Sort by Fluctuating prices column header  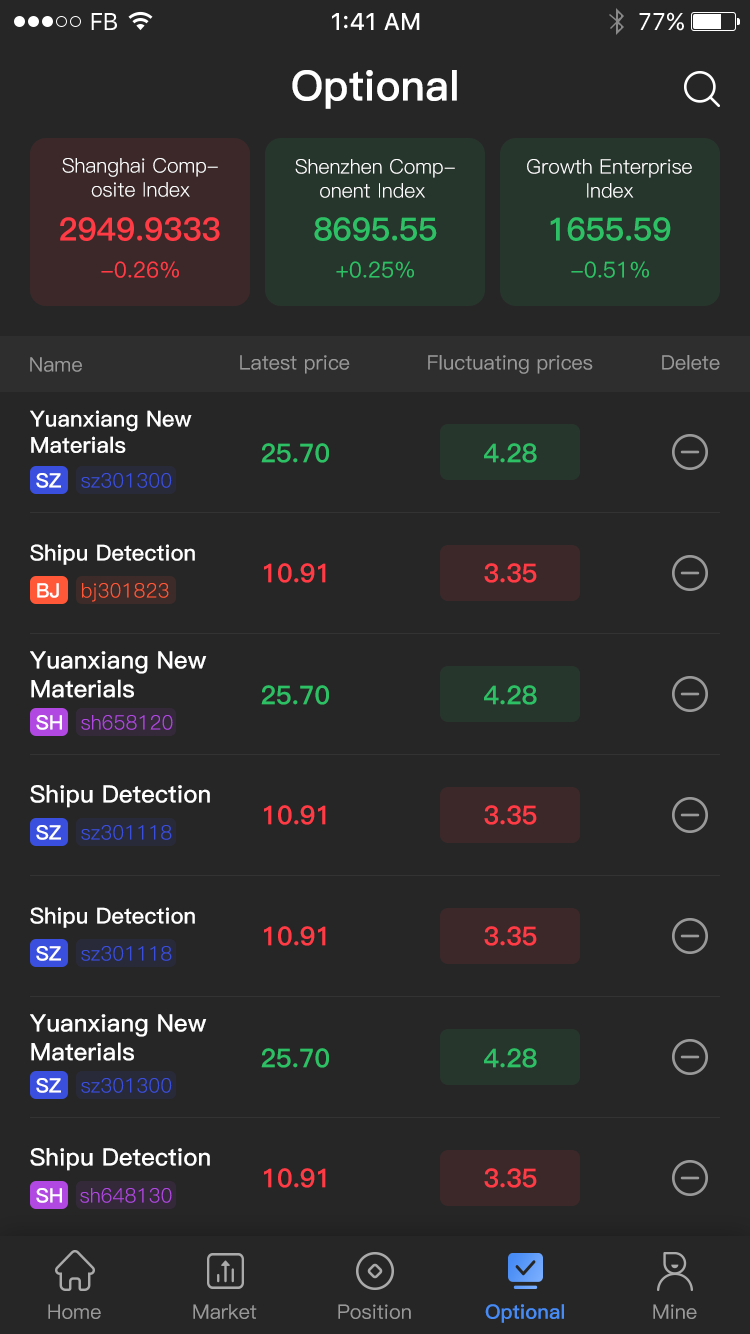(x=509, y=364)
